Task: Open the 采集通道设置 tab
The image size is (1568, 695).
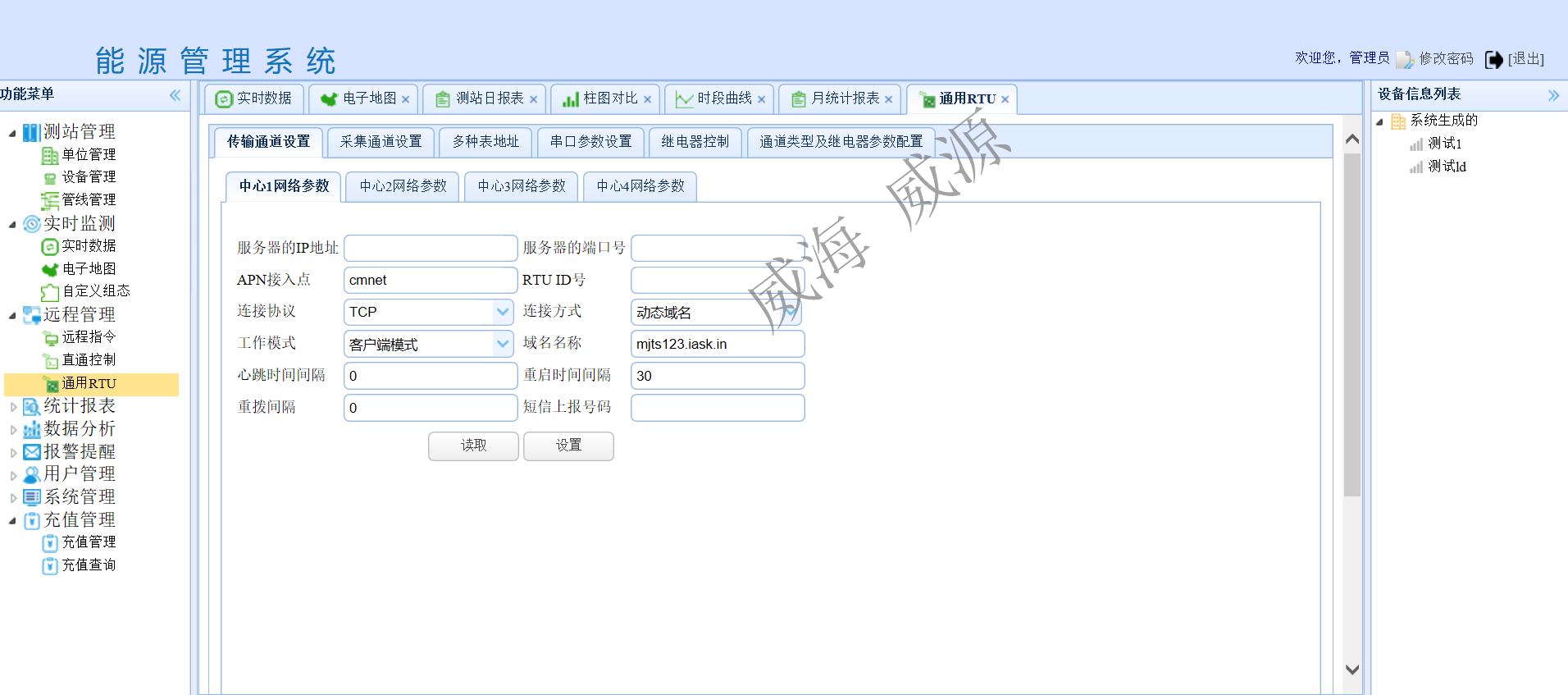Action: coord(381,142)
